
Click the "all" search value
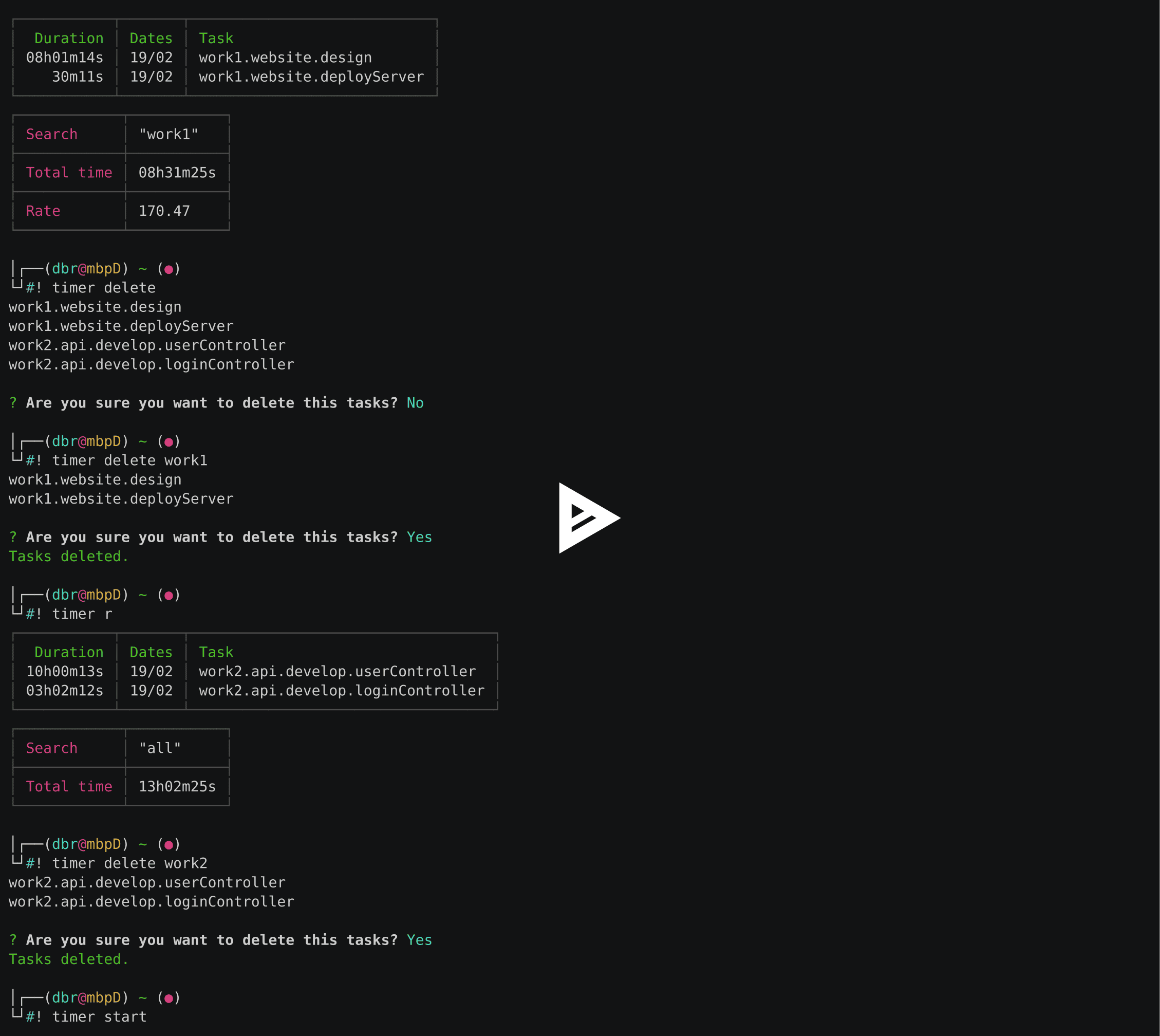pos(160,748)
